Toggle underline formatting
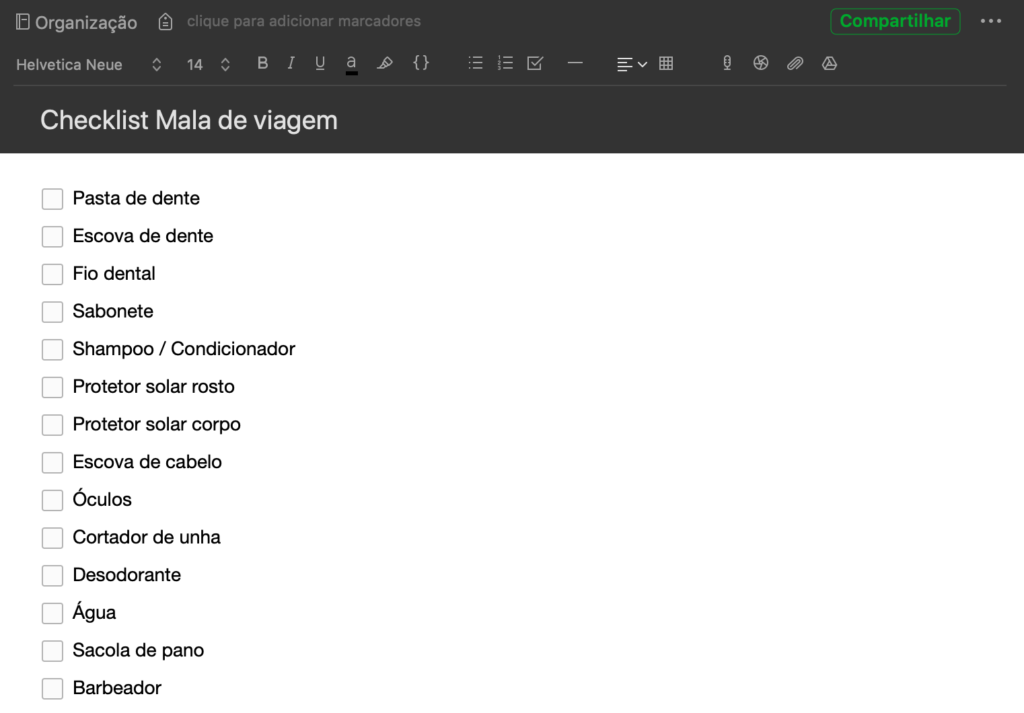This screenshot has height=713, width=1024. (320, 63)
